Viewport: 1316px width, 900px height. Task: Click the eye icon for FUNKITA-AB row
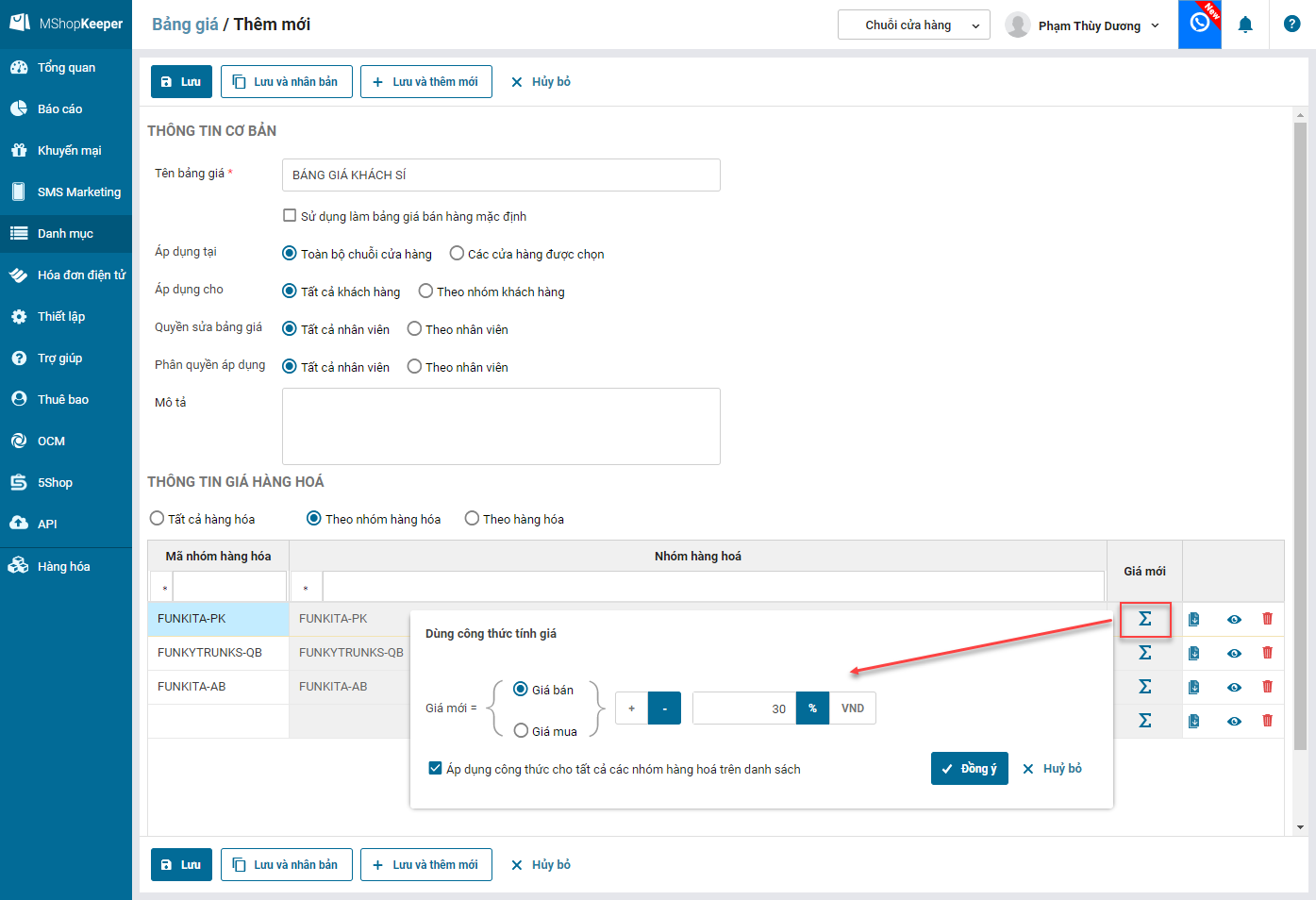(1234, 687)
